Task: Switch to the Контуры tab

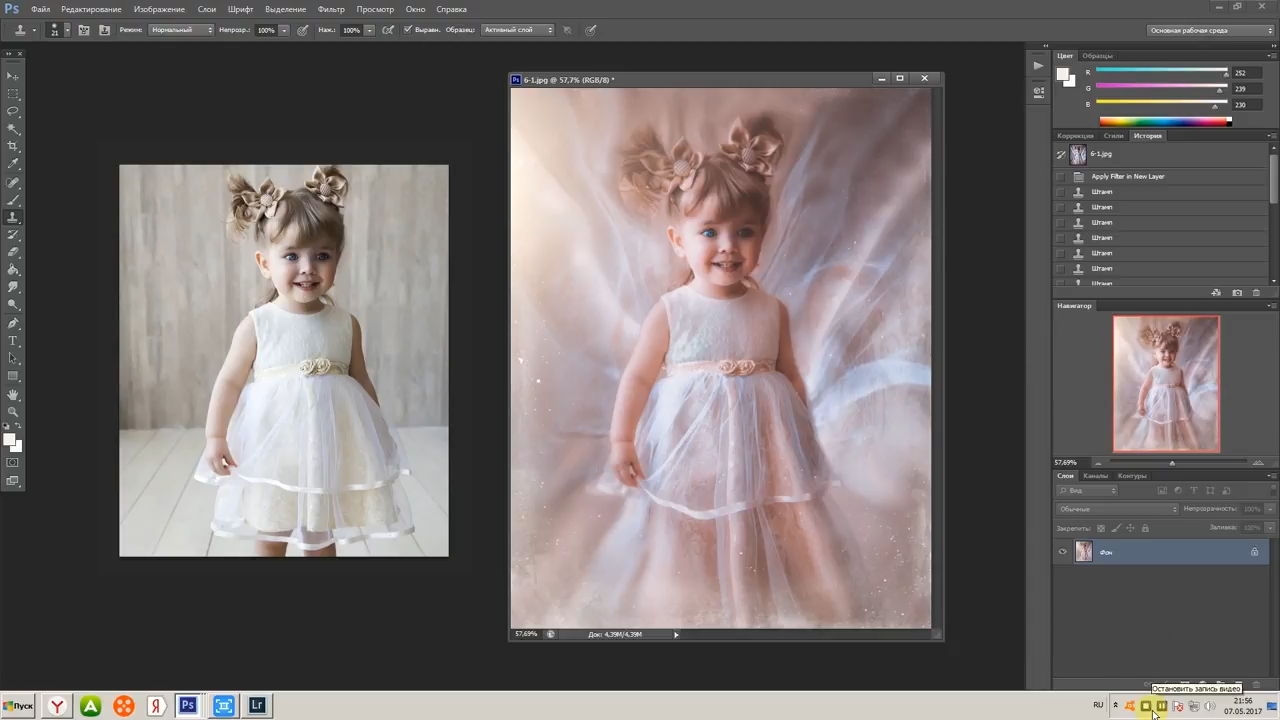Action: click(x=1132, y=476)
